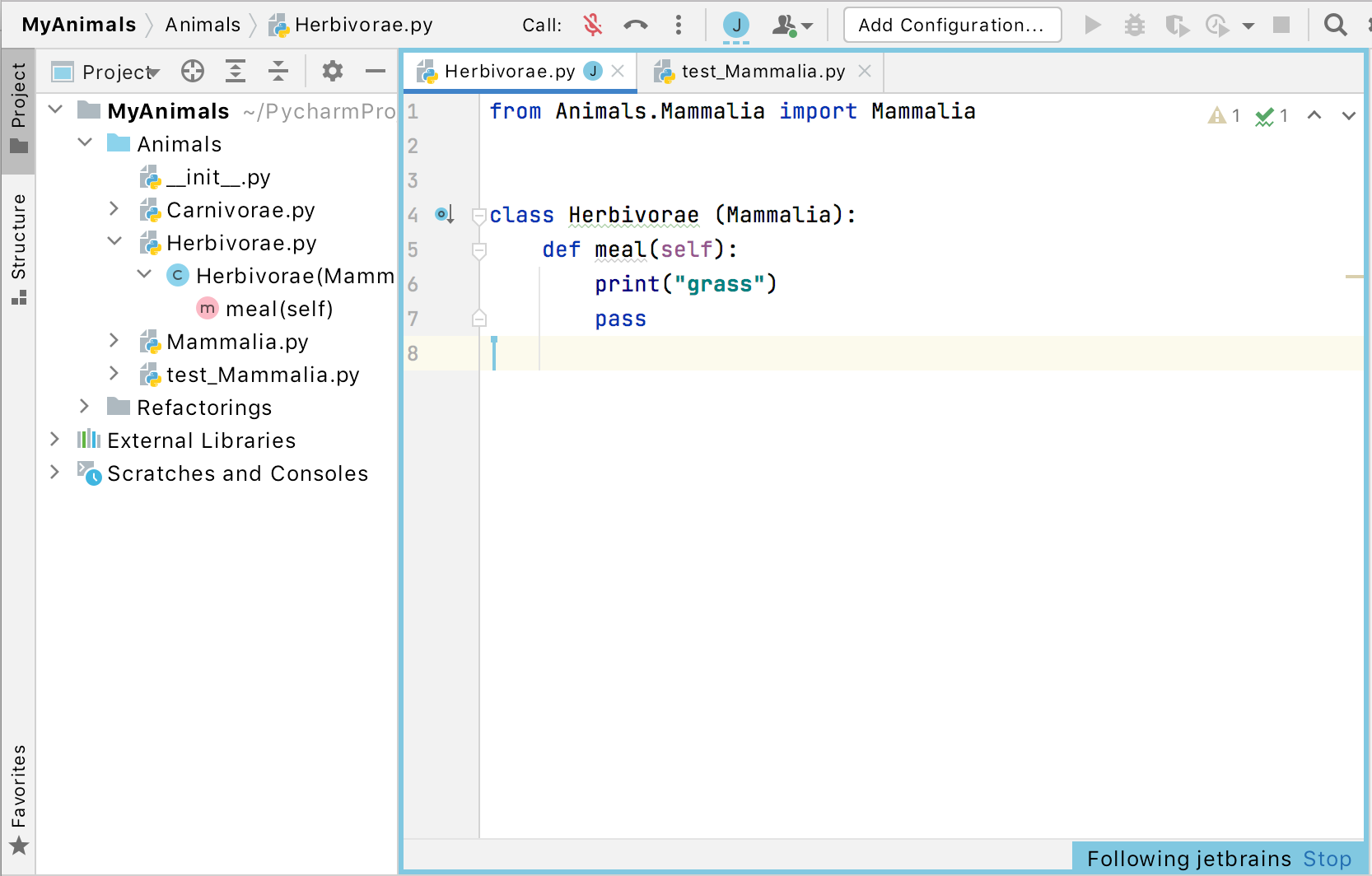Start a debugging session with the bug icon
The height and width of the screenshot is (876, 1372).
click(1134, 25)
